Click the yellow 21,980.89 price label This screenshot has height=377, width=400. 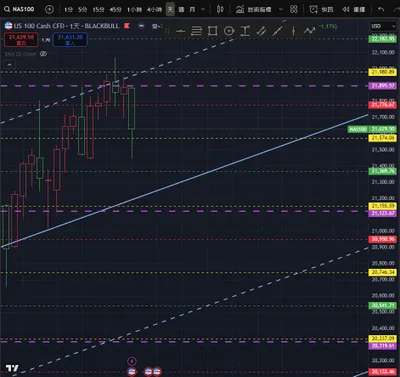383,72
